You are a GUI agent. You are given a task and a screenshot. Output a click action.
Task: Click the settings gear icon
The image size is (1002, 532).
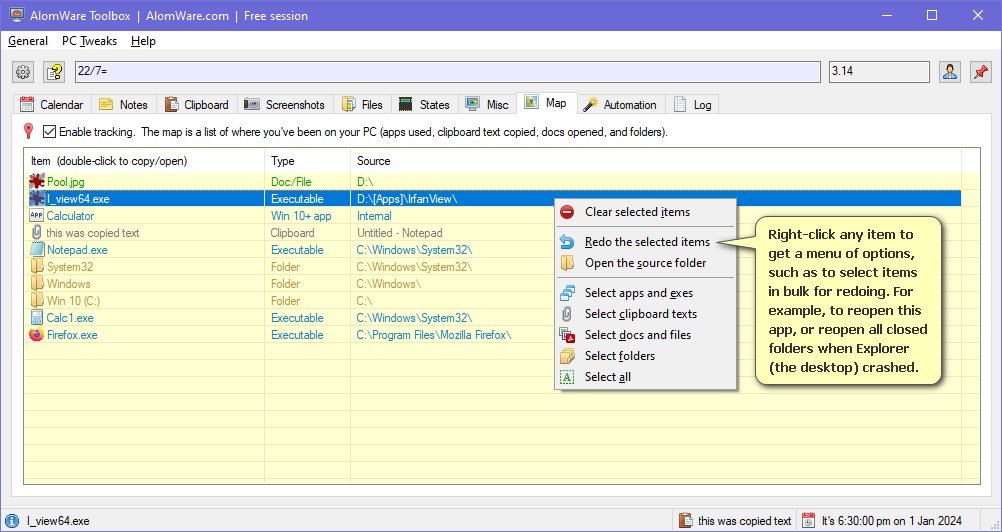pyautogui.click(x=24, y=72)
